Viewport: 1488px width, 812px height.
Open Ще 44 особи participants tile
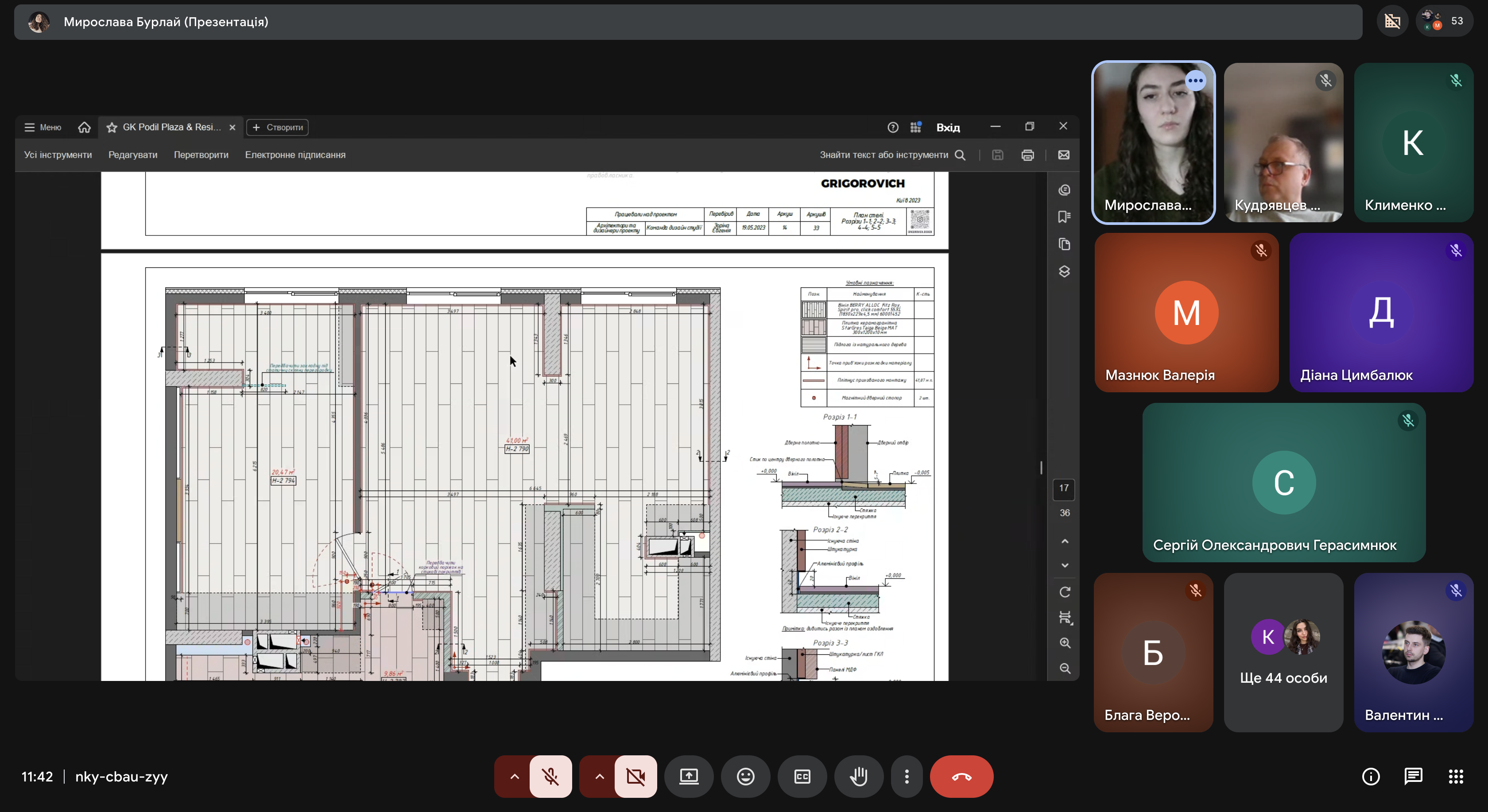point(1283,653)
